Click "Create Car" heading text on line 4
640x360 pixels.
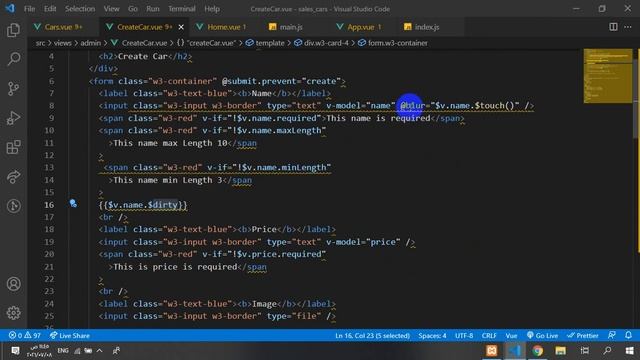[143, 56]
